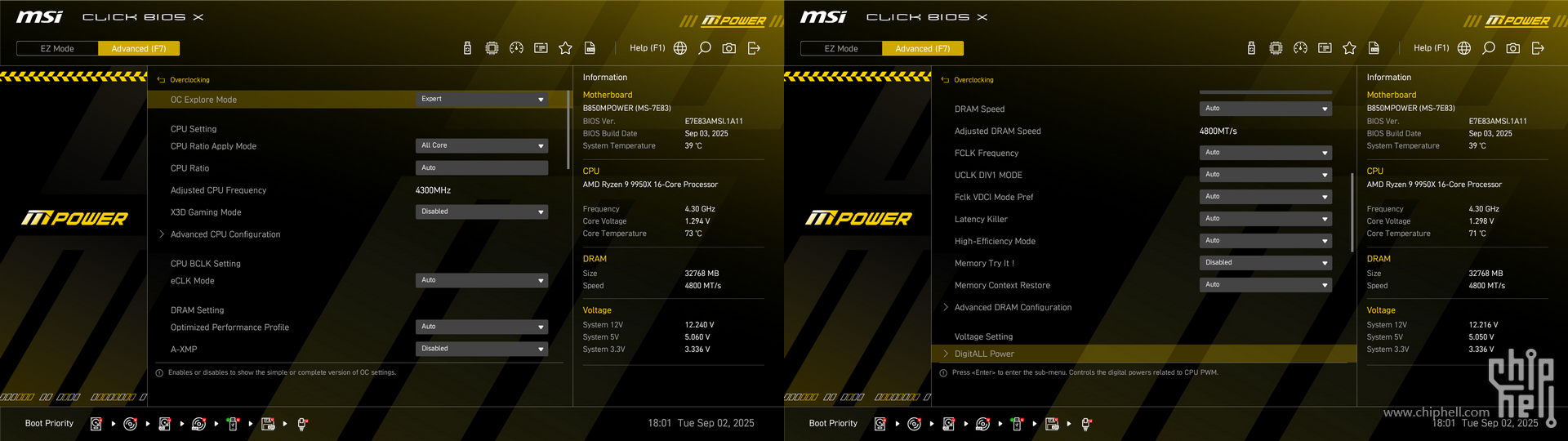1568x441 pixels.
Task: Take screenshot with camera icon, left BIOS
Action: pyautogui.click(x=729, y=48)
